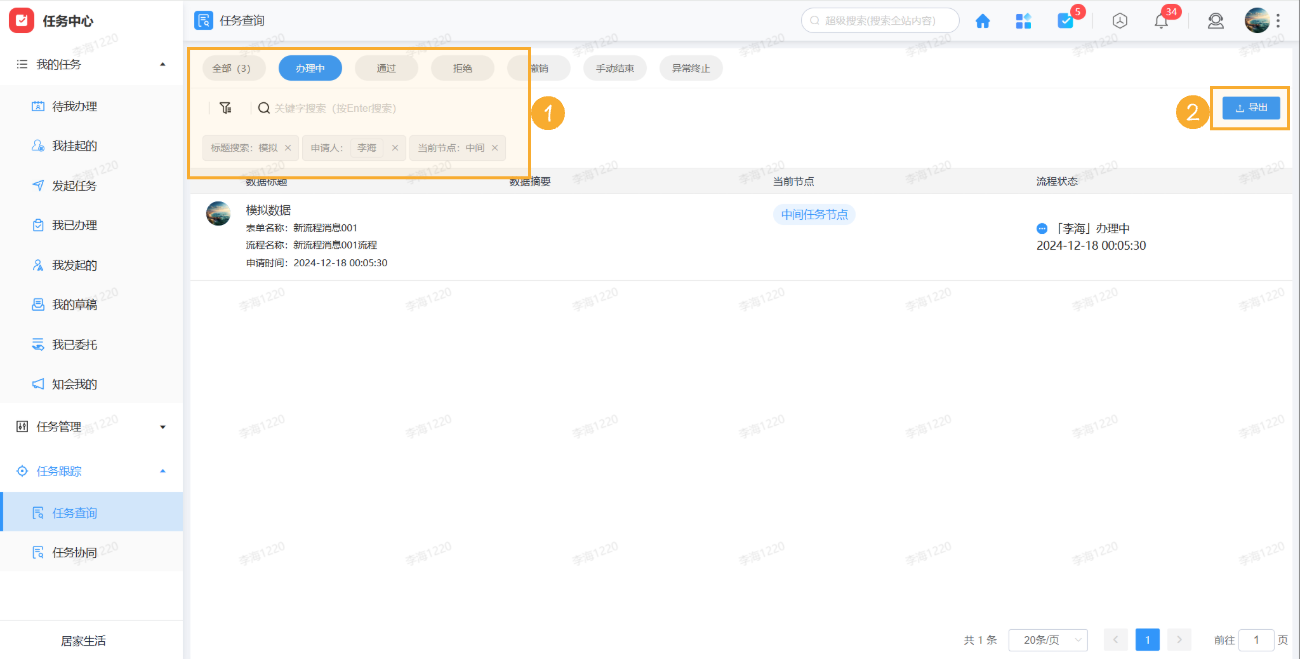Open the notification bell with 34 badge
Viewport: 1300px width, 659px height.
point(1161,21)
